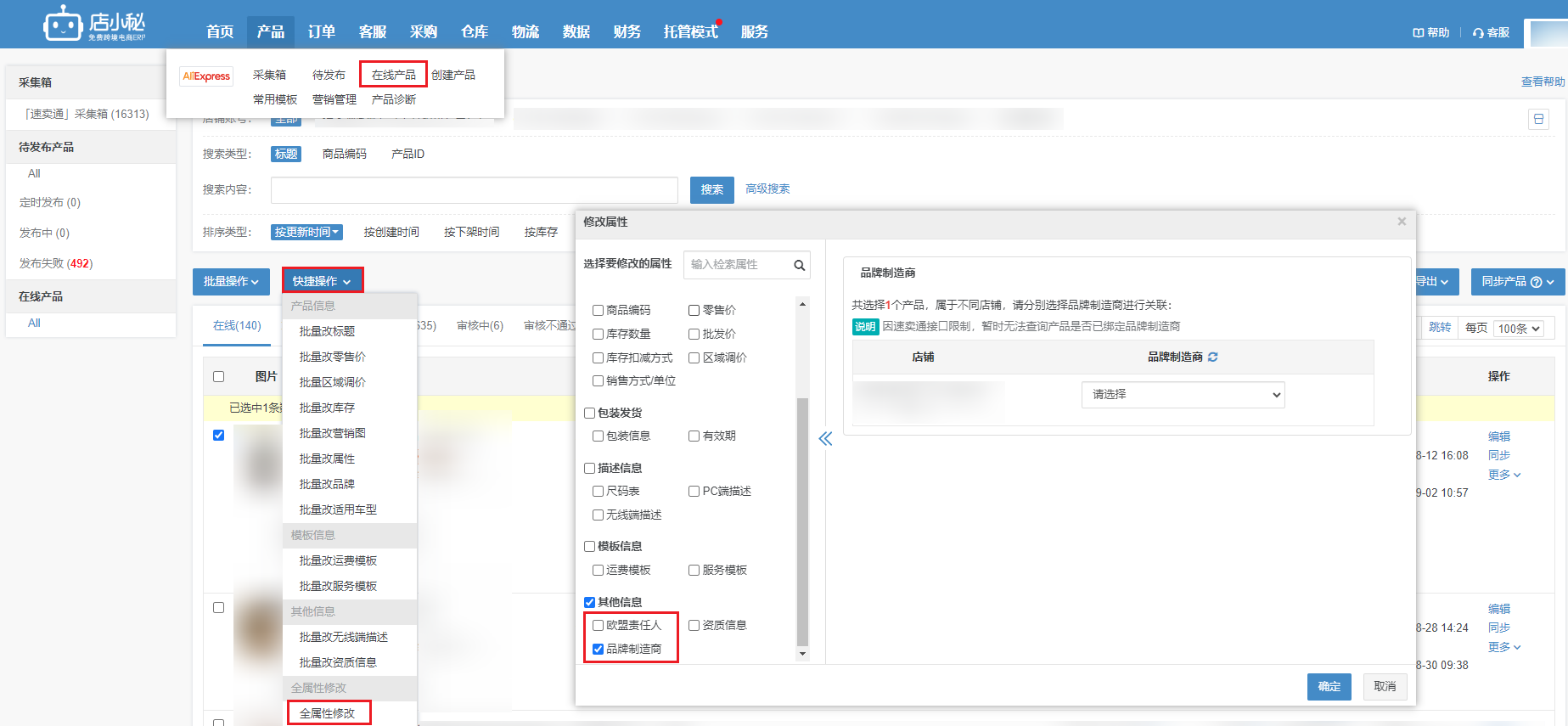The width and height of the screenshot is (1568, 726).
Task: Click the 跳转 pagination link
Action: (x=1440, y=328)
